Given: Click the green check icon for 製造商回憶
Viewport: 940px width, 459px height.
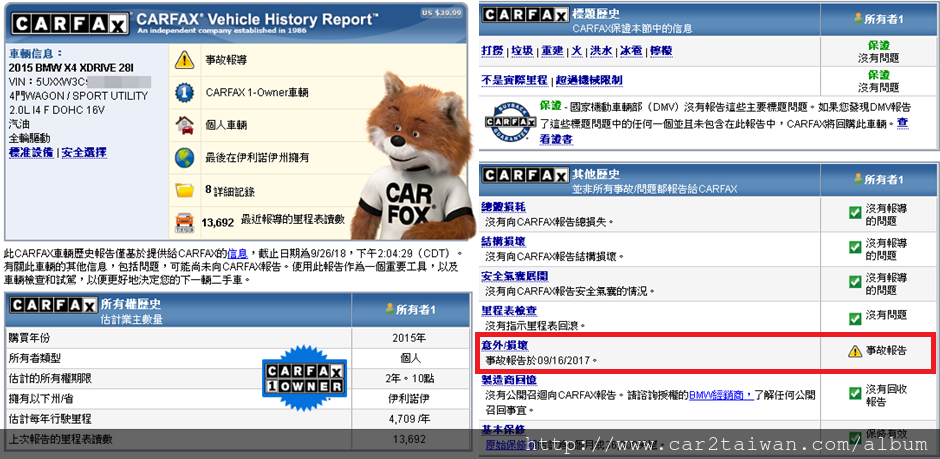Looking at the screenshot, I should tap(855, 394).
